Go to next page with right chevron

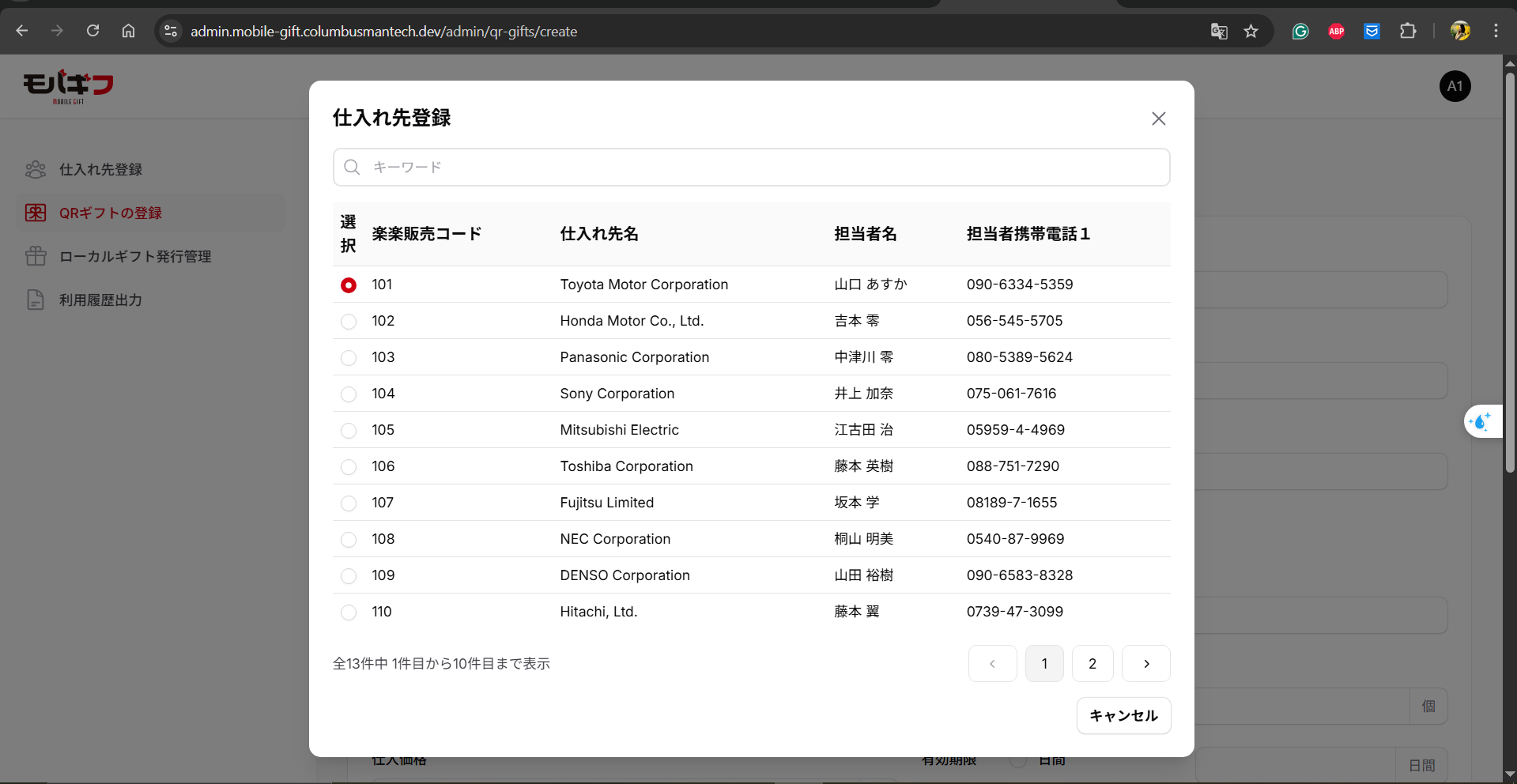point(1145,664)
